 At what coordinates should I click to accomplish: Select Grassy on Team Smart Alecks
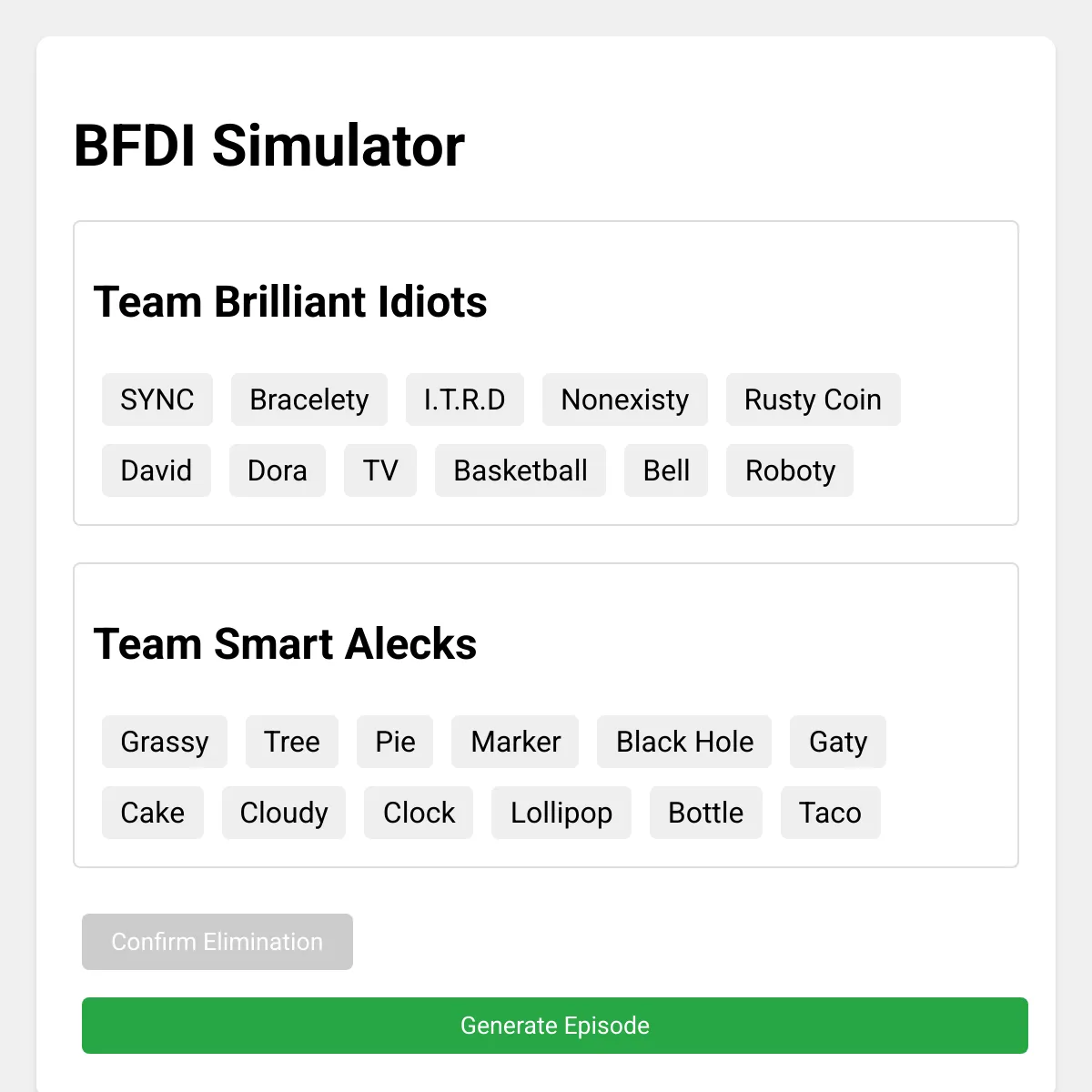click(164, 742)
